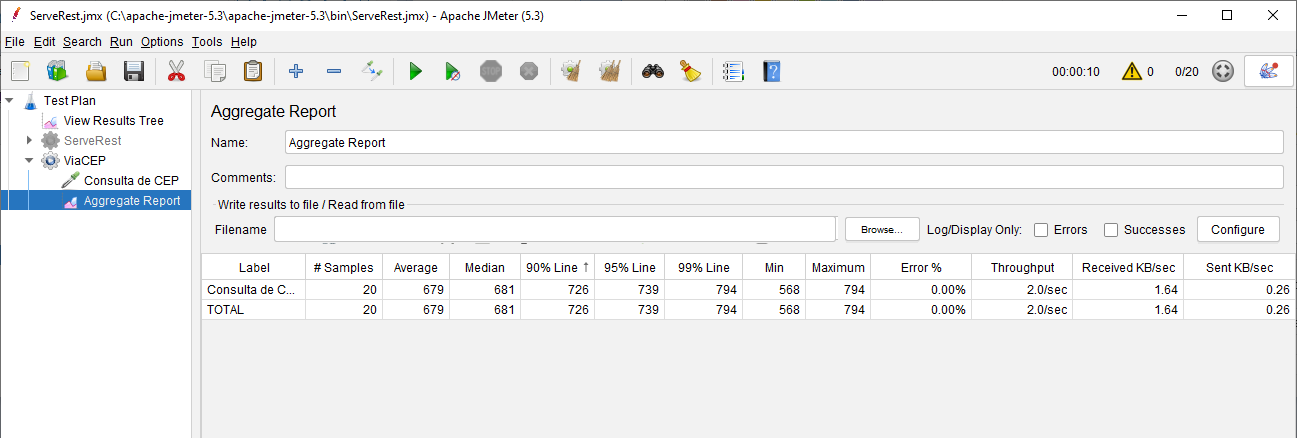Click the threads status circle icon
The image size is (1297, 438).
[1222, 71]
